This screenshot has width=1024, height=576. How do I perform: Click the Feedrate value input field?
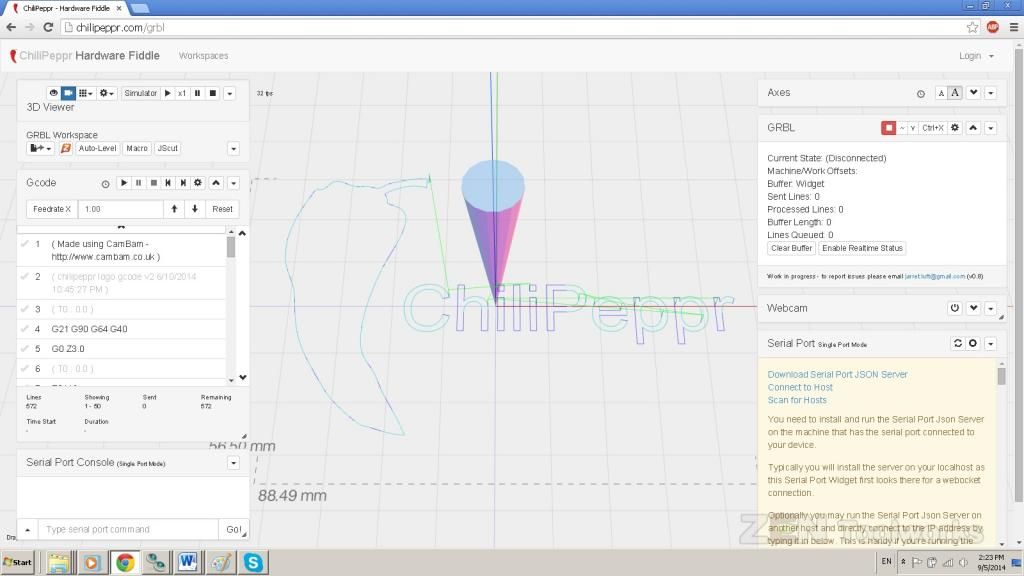pos(120,209)
